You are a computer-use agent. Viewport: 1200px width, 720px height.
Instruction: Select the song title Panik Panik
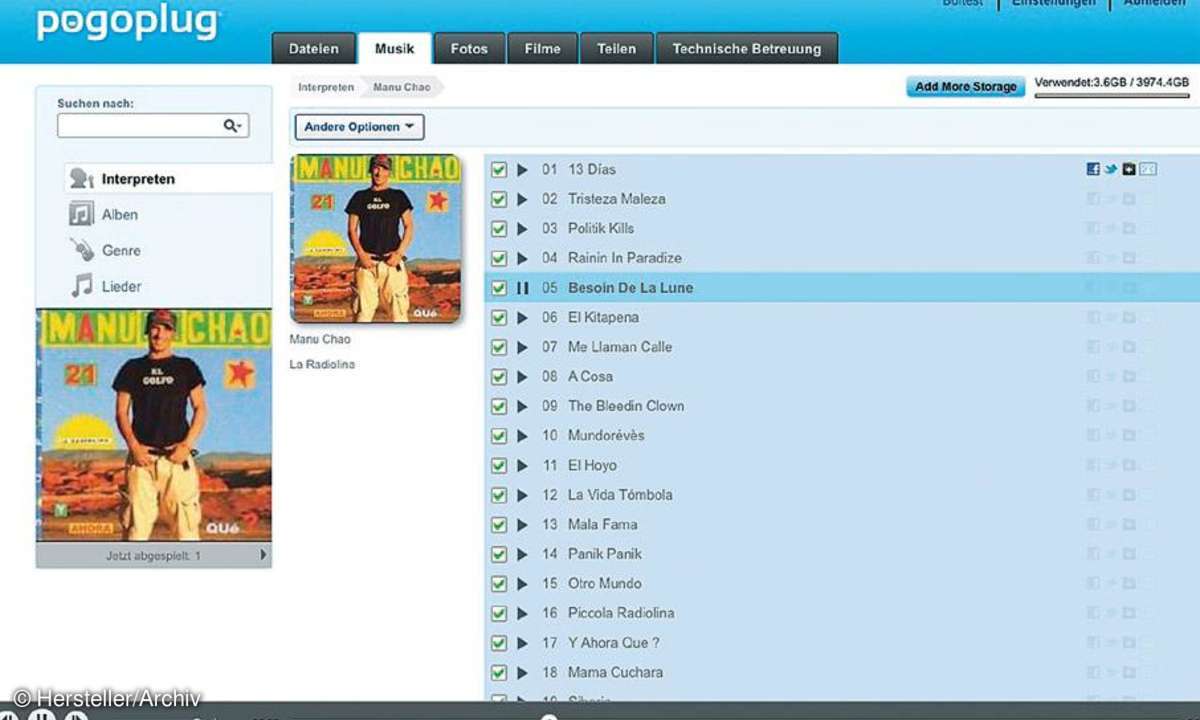tap(605, 554)
